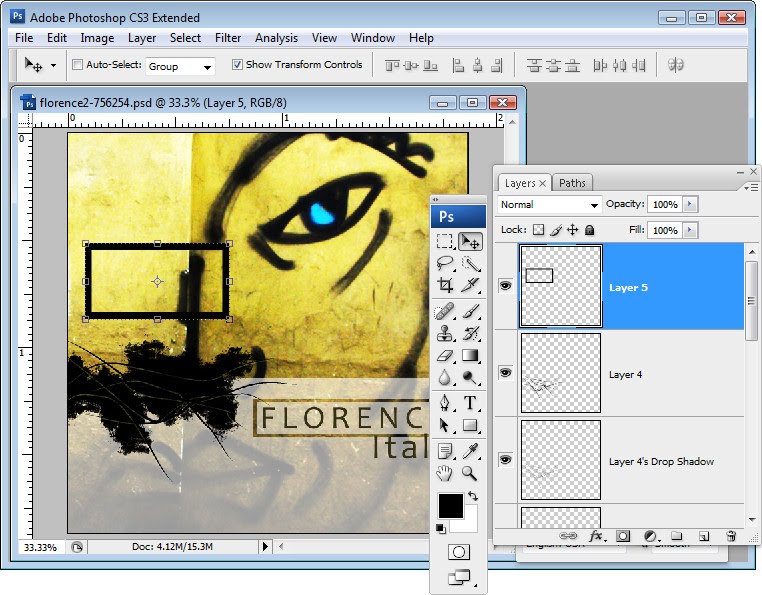Select the Quick Selection tool

pyautogui.click(x=470, y=263)
